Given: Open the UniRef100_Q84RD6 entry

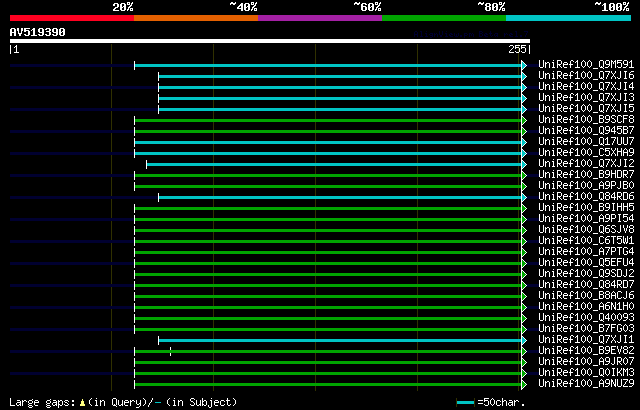Looking at the screenshot, I should click(x=586, y=197).
